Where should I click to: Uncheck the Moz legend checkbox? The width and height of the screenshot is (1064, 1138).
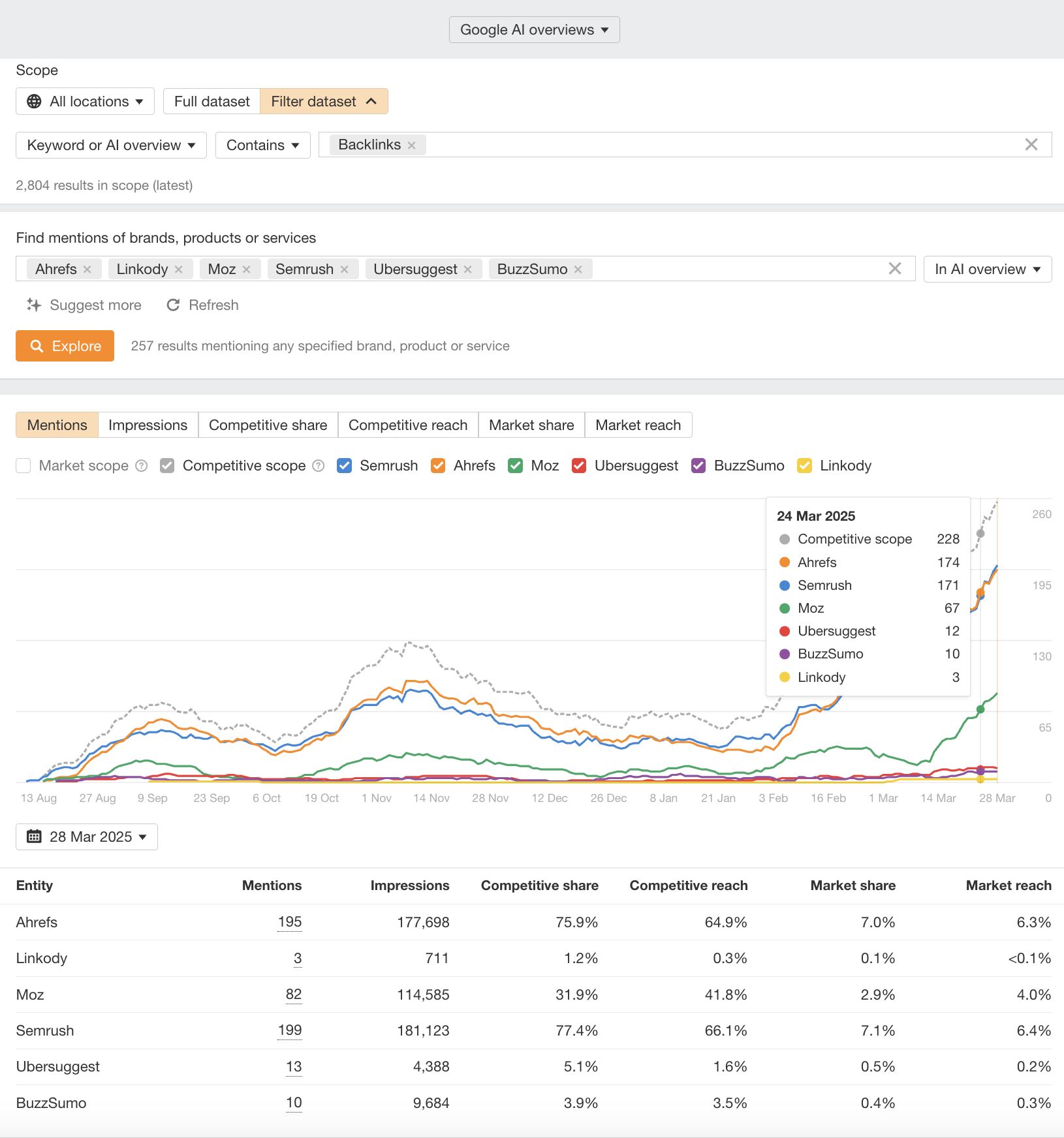click(x=516, y=465)
